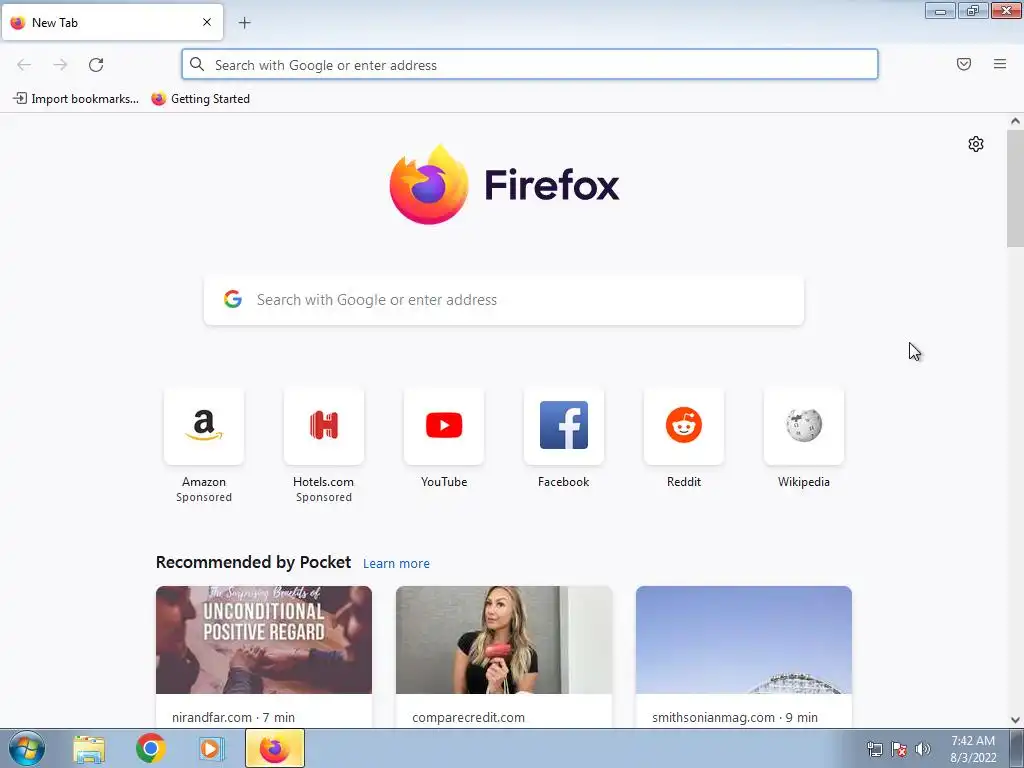Click the Firefox logo on page
This screenshot has width=1024, height=768.
coord(504,185)
